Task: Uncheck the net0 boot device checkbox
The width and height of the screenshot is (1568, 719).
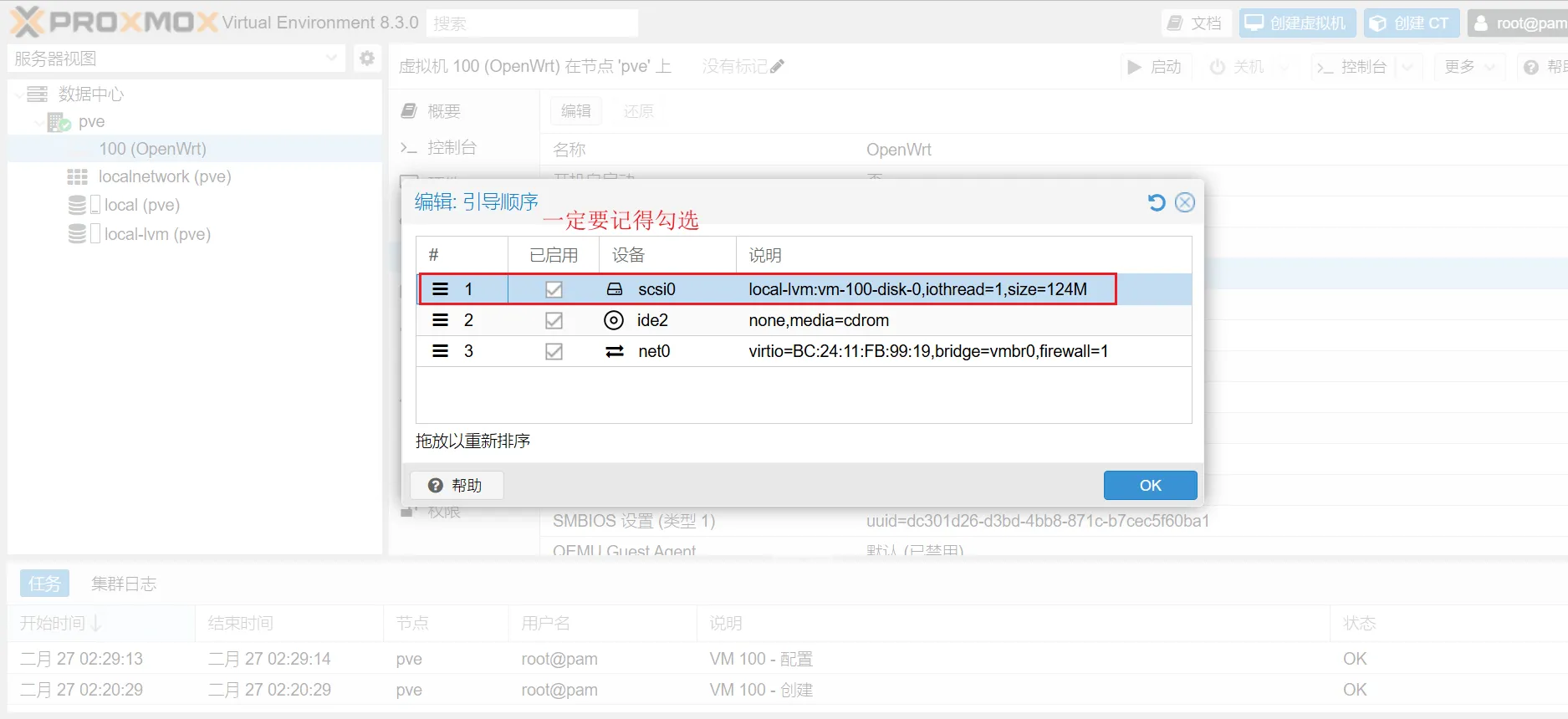Action: pyautogui.click(x=554, y=351)
